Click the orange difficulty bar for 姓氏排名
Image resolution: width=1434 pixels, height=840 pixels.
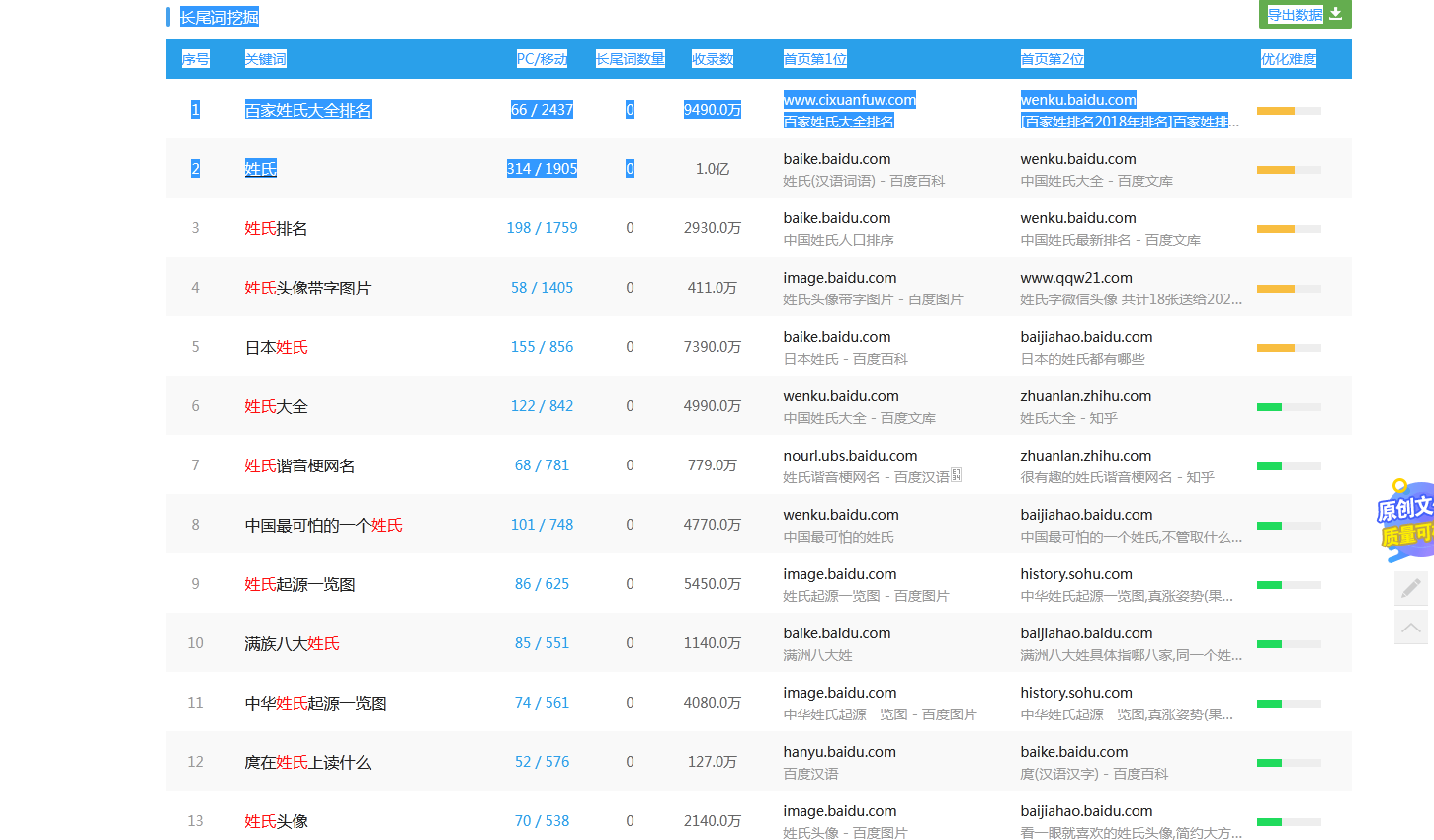[1289, 229]
